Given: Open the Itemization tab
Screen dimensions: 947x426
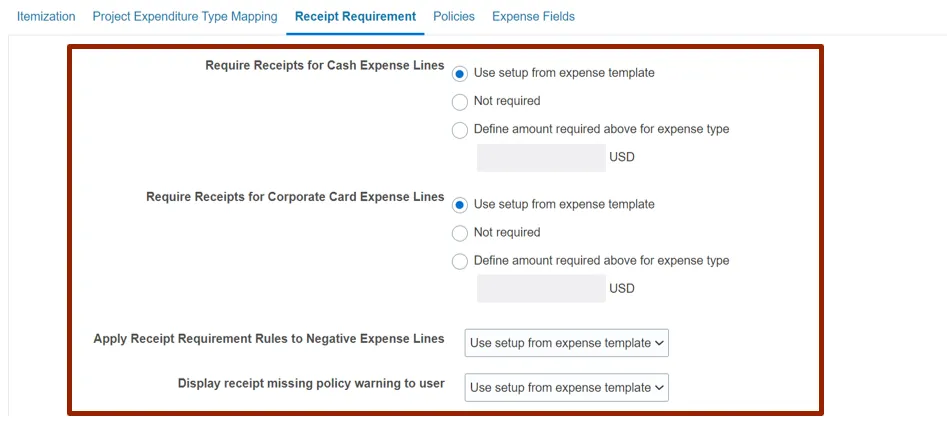Looking at the screenshot, I should (x=46, y=17).
